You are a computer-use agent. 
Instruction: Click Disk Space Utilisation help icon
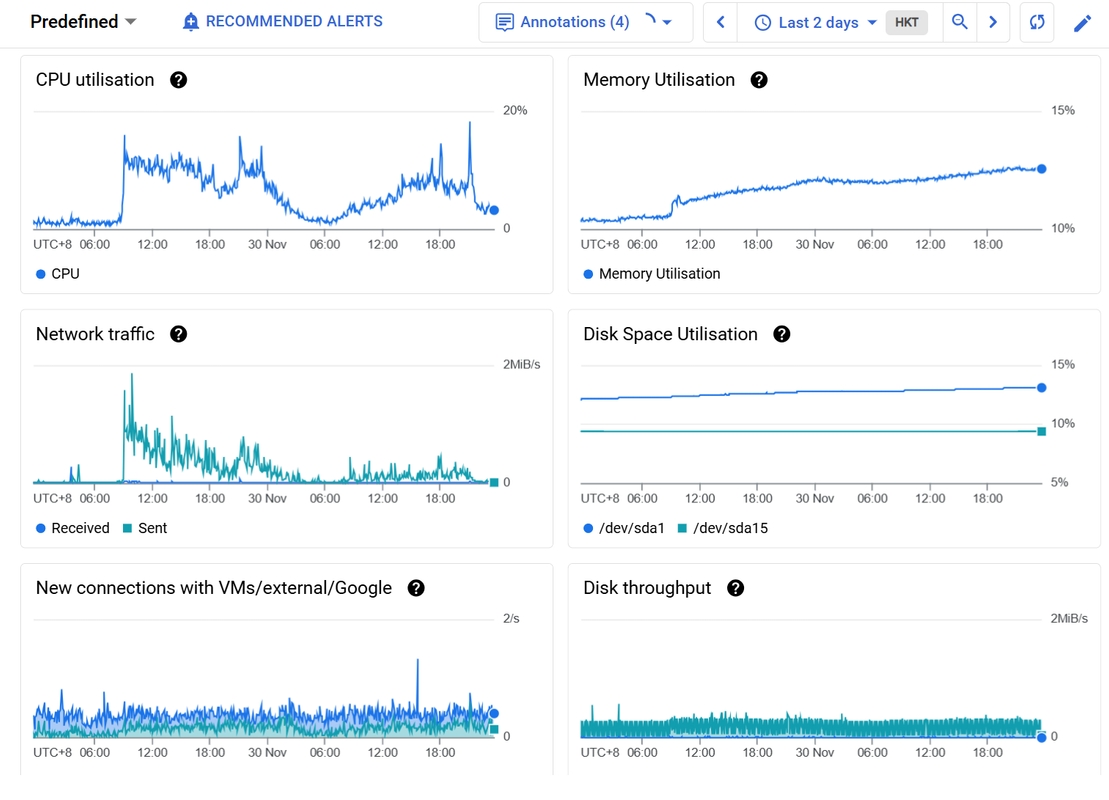click(x=782, y=334)
